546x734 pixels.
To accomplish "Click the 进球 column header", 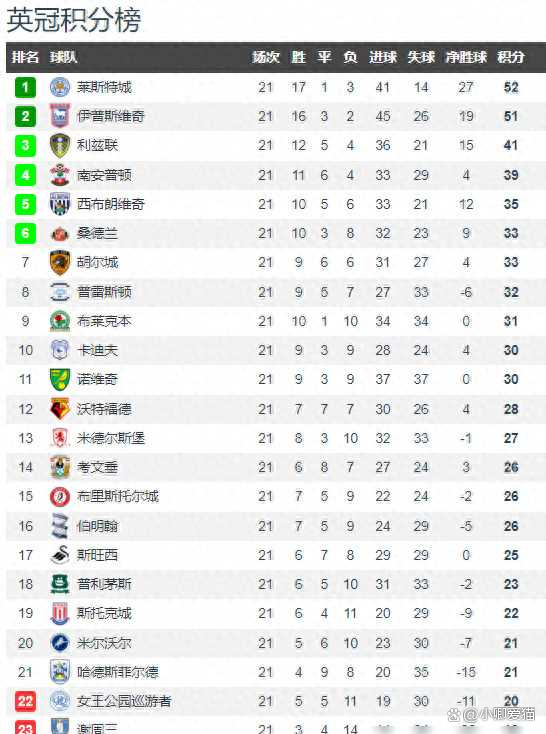I will click(x=383, y=57).
